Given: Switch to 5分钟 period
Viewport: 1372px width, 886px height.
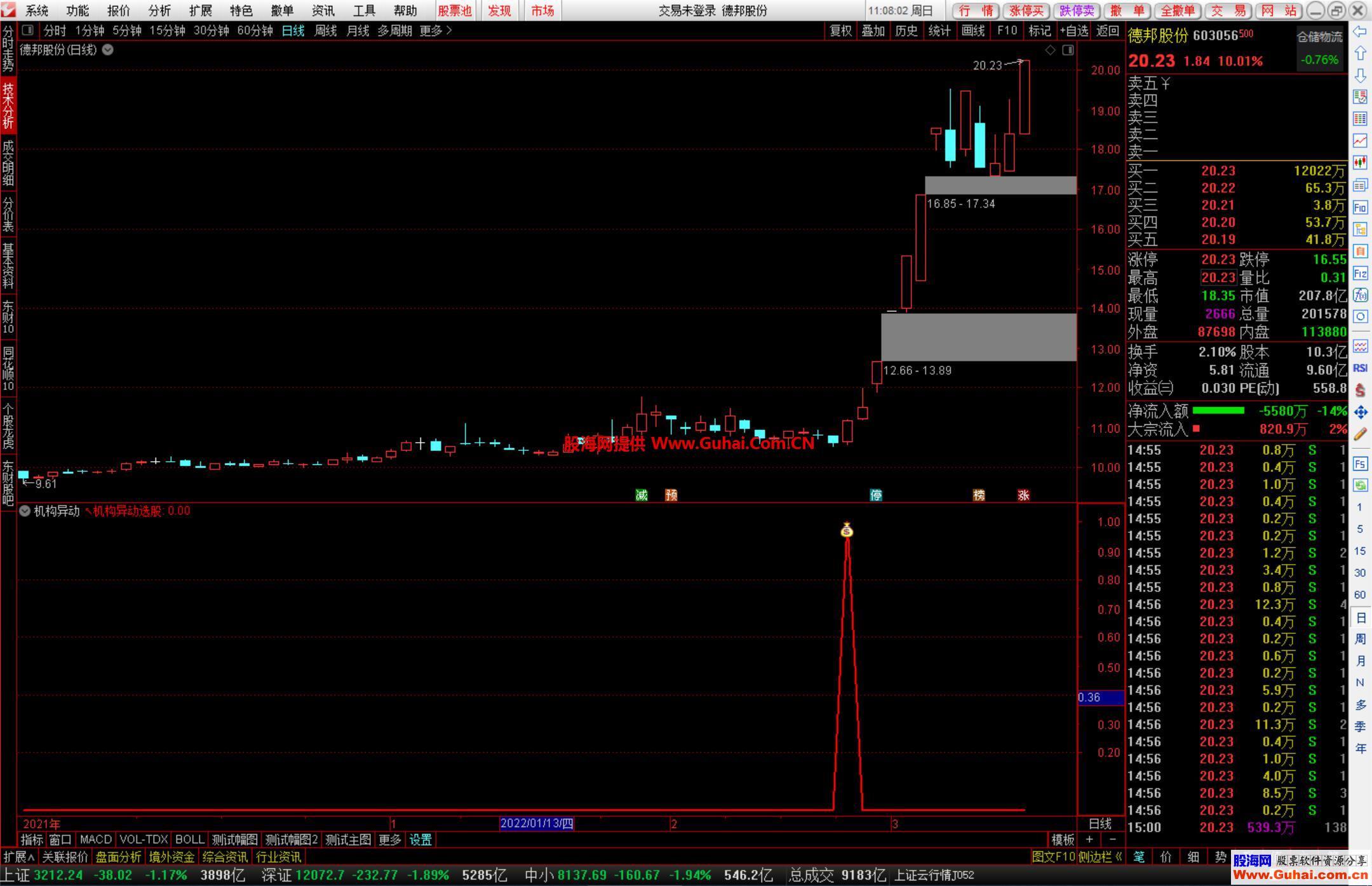Looking at the screenshot, I should click(126, 30).
